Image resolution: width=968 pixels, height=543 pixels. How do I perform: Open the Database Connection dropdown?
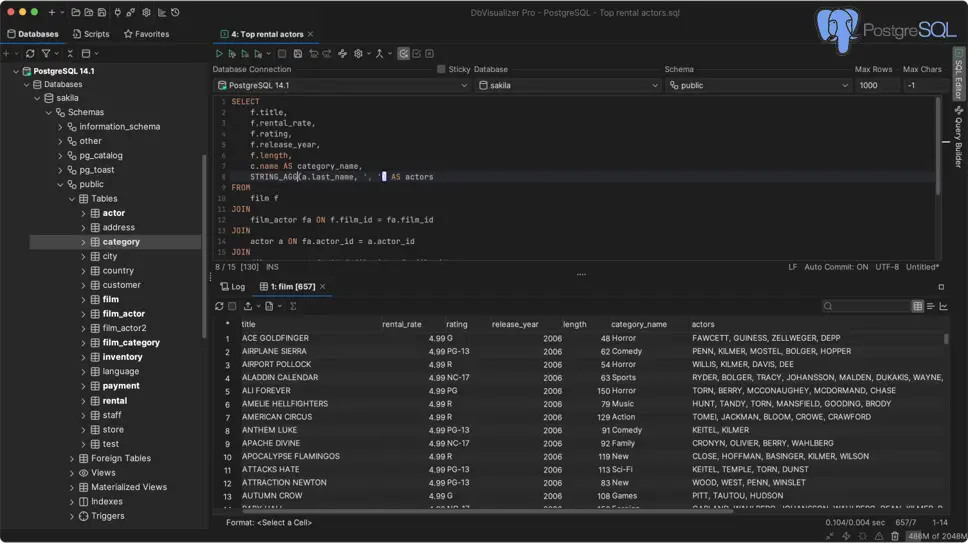[343, 85]
